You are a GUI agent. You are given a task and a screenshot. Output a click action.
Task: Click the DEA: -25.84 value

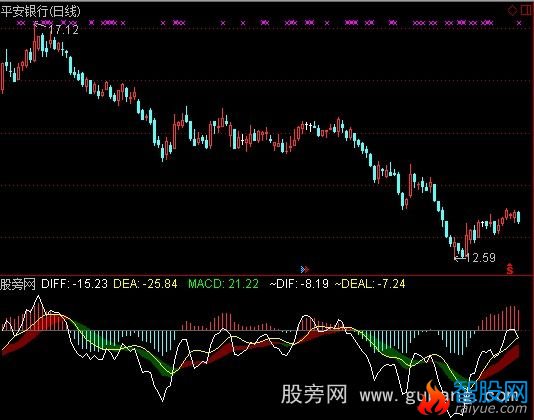[145, 283]
